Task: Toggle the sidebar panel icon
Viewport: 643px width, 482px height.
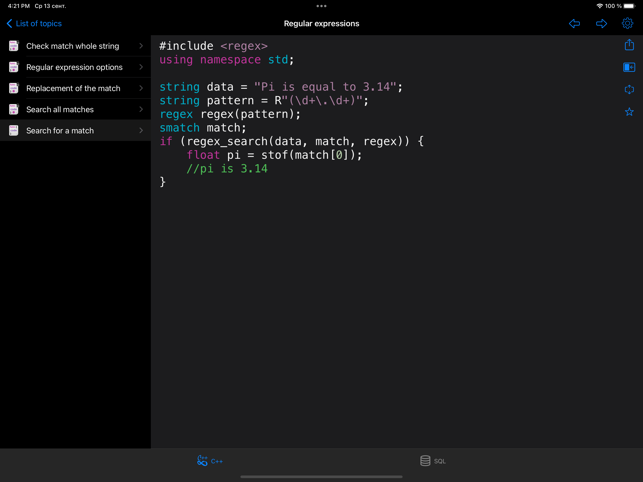Action: click(x=629, y=67)
